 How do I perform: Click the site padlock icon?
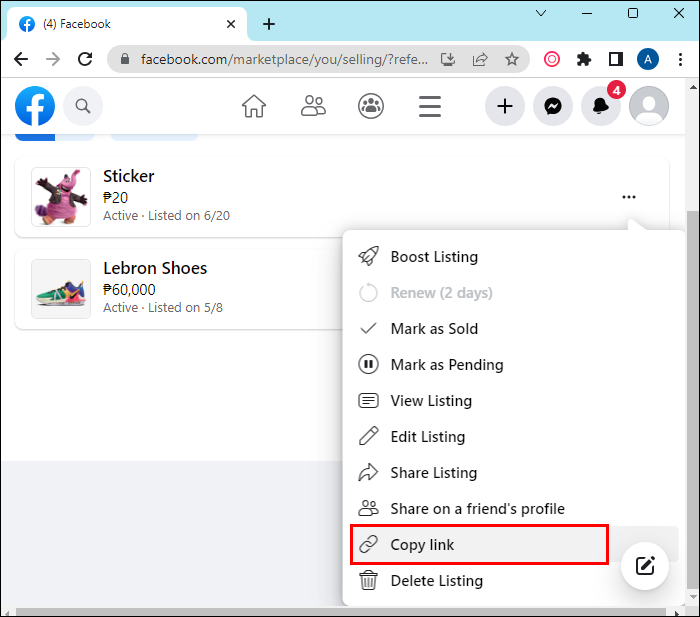[x=125, y=59]
